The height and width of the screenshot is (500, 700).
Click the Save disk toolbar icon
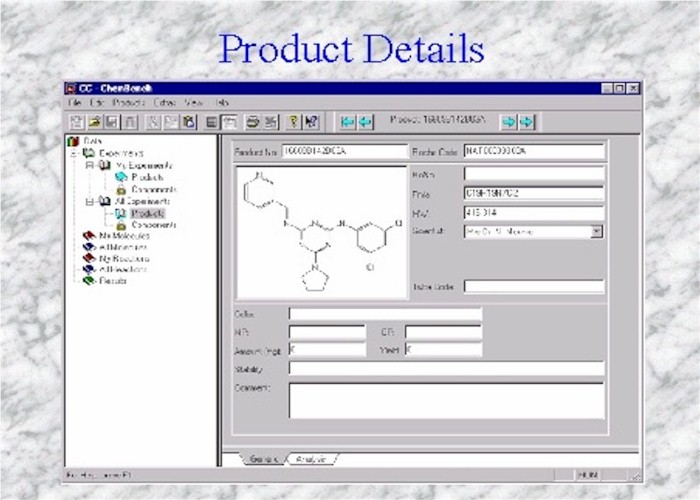point(108,122)
